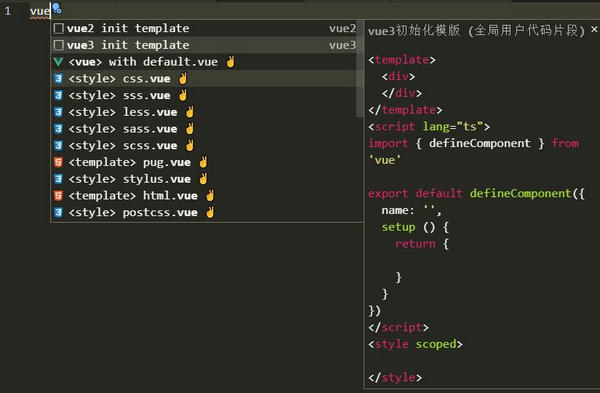
Task: Click the CSS icon beside sass.vue
Action: [x=58, y=129]
